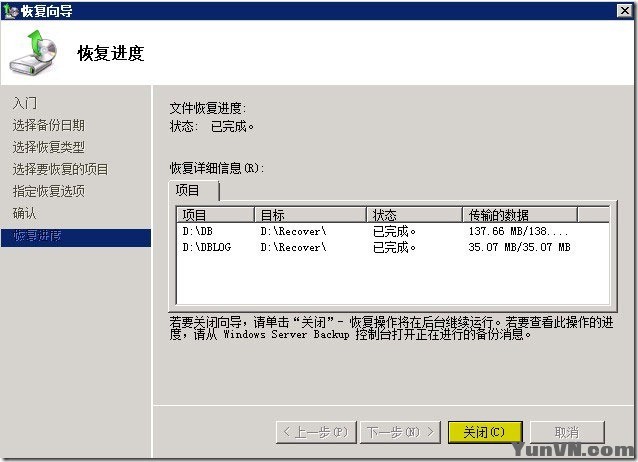Click the highlighted 恢复进度 wizard step

coord(76,237)
